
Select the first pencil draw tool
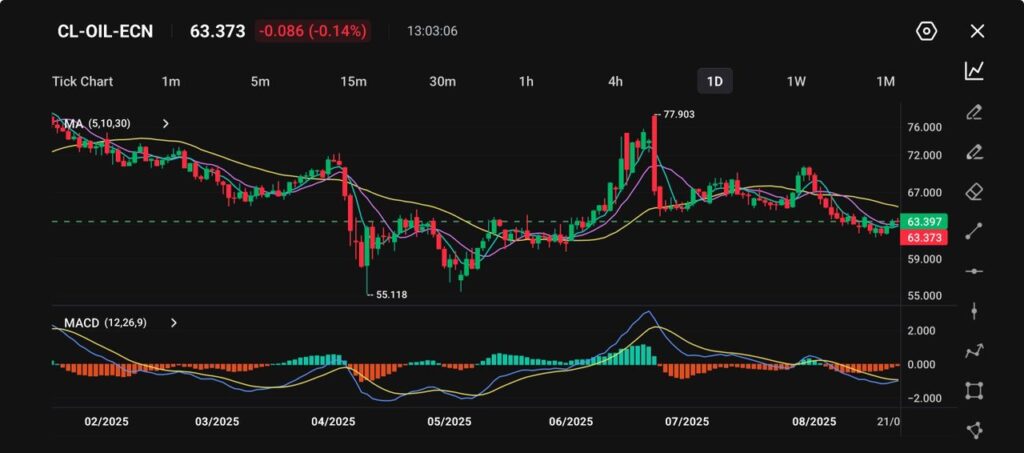click(x=974, y=111)
